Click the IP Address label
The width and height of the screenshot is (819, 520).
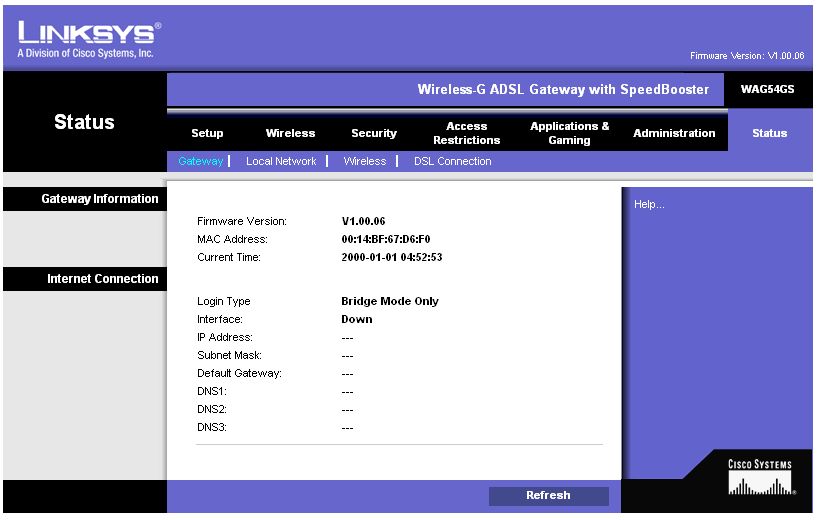[225, 337]
